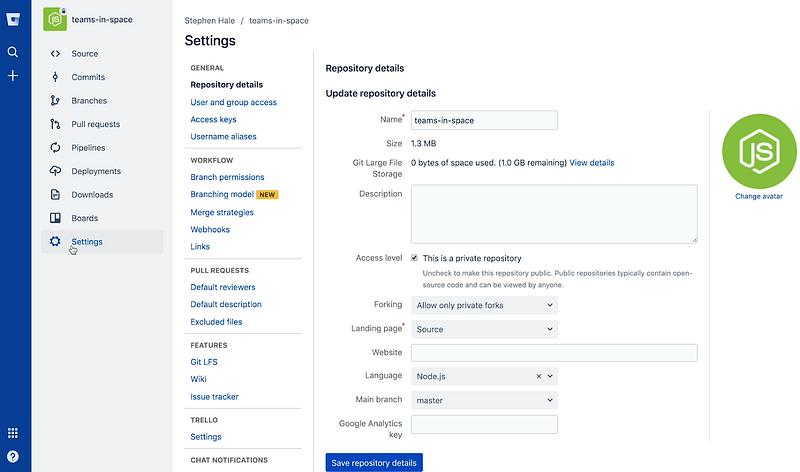Click the repository Name input field
The height and width of the screenshot is (472, 800).
point(484,120)
